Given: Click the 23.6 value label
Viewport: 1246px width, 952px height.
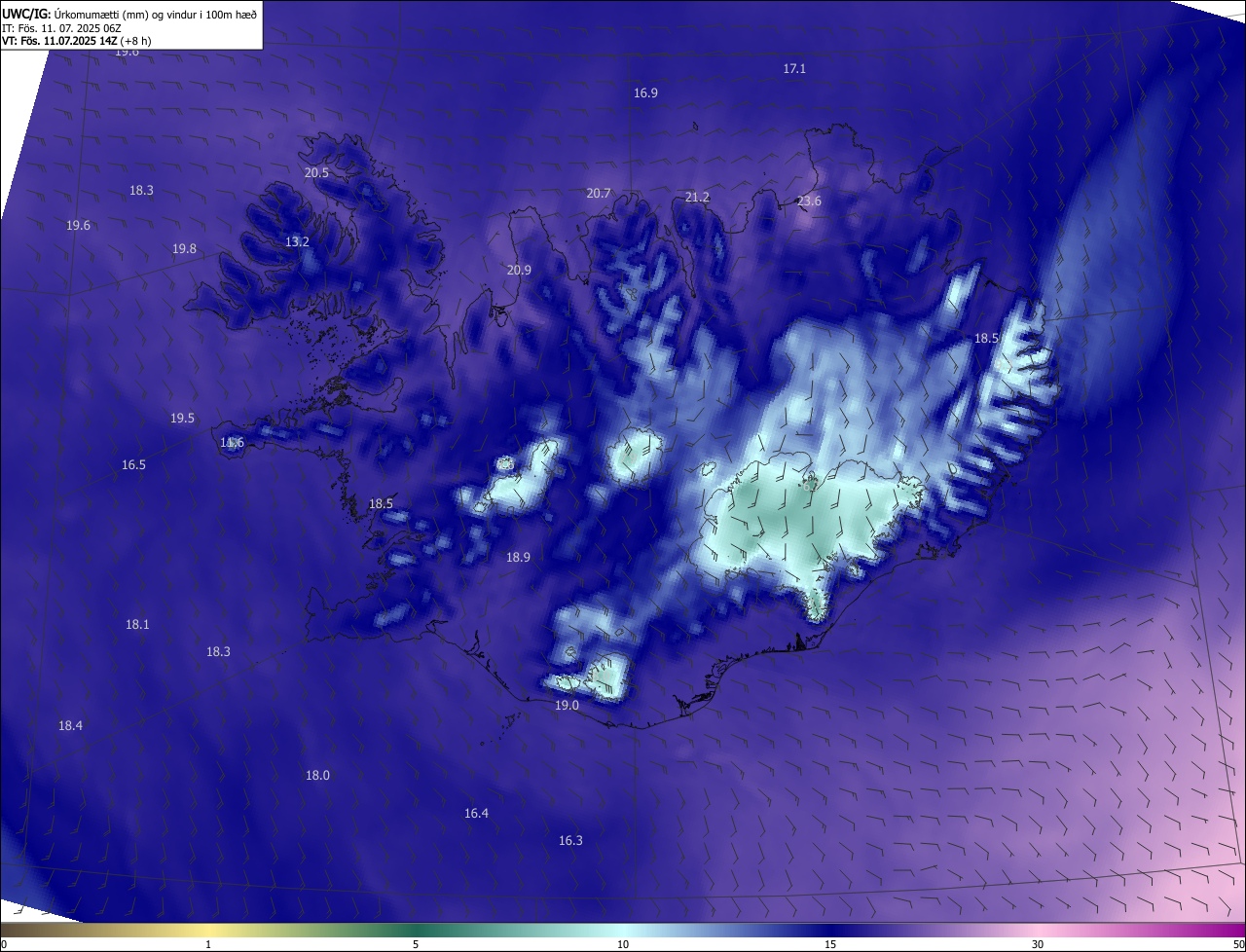Looking at the screenshot, I should point(809,201).
